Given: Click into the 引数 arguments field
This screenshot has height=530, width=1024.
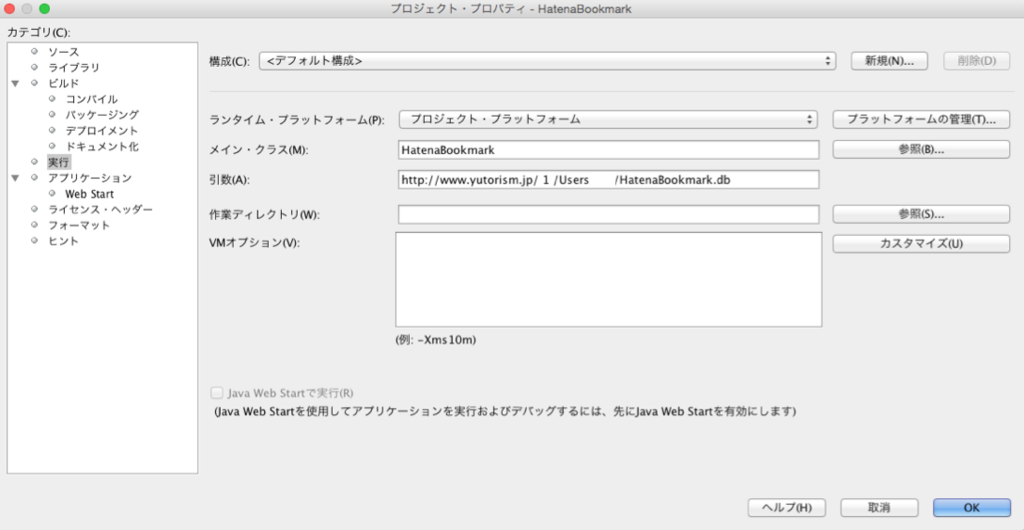Looking at the screenshot, I should 608,179.
